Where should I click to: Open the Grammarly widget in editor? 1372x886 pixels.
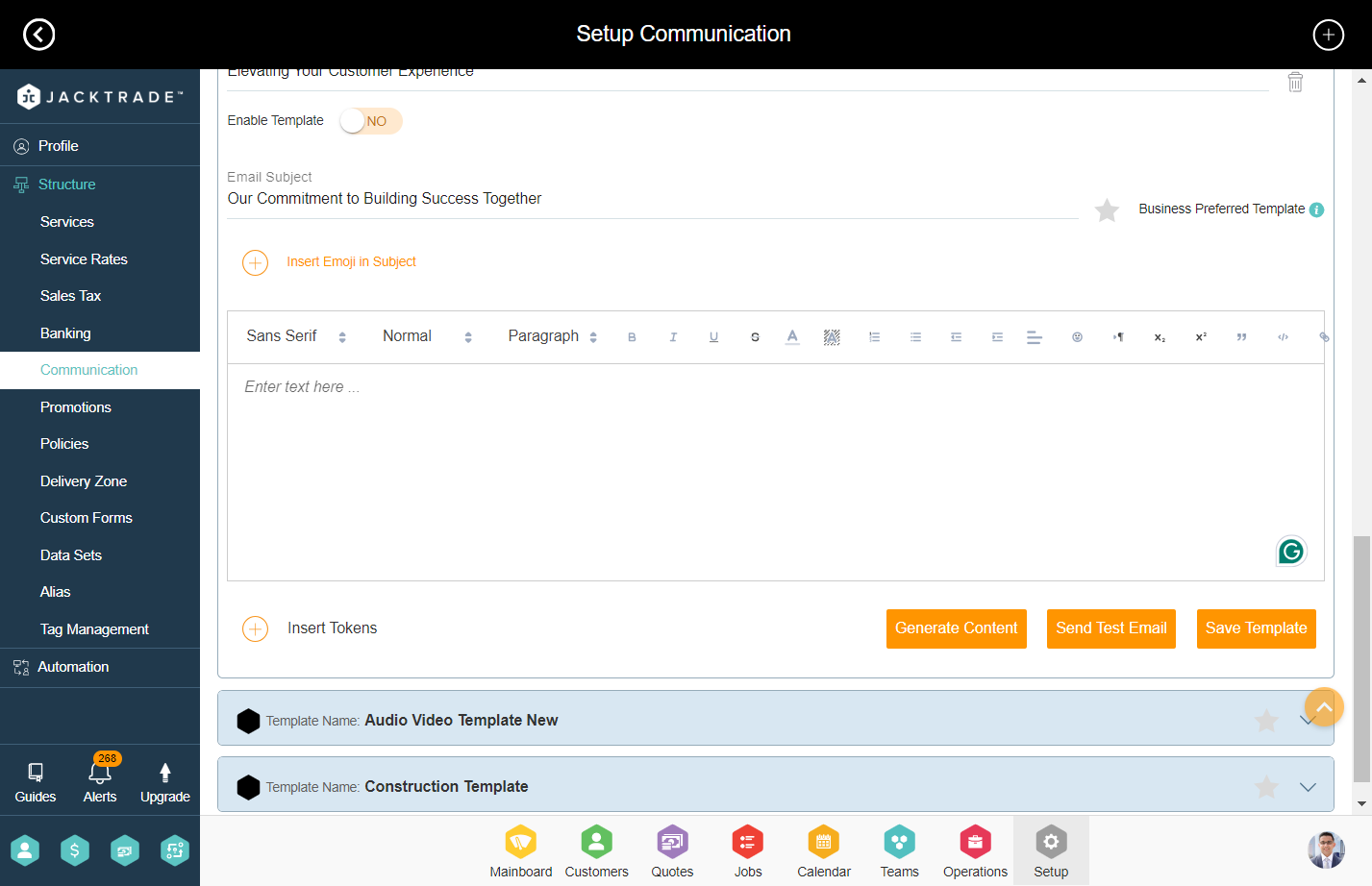pyautogui.click(x=1291, y=552)
